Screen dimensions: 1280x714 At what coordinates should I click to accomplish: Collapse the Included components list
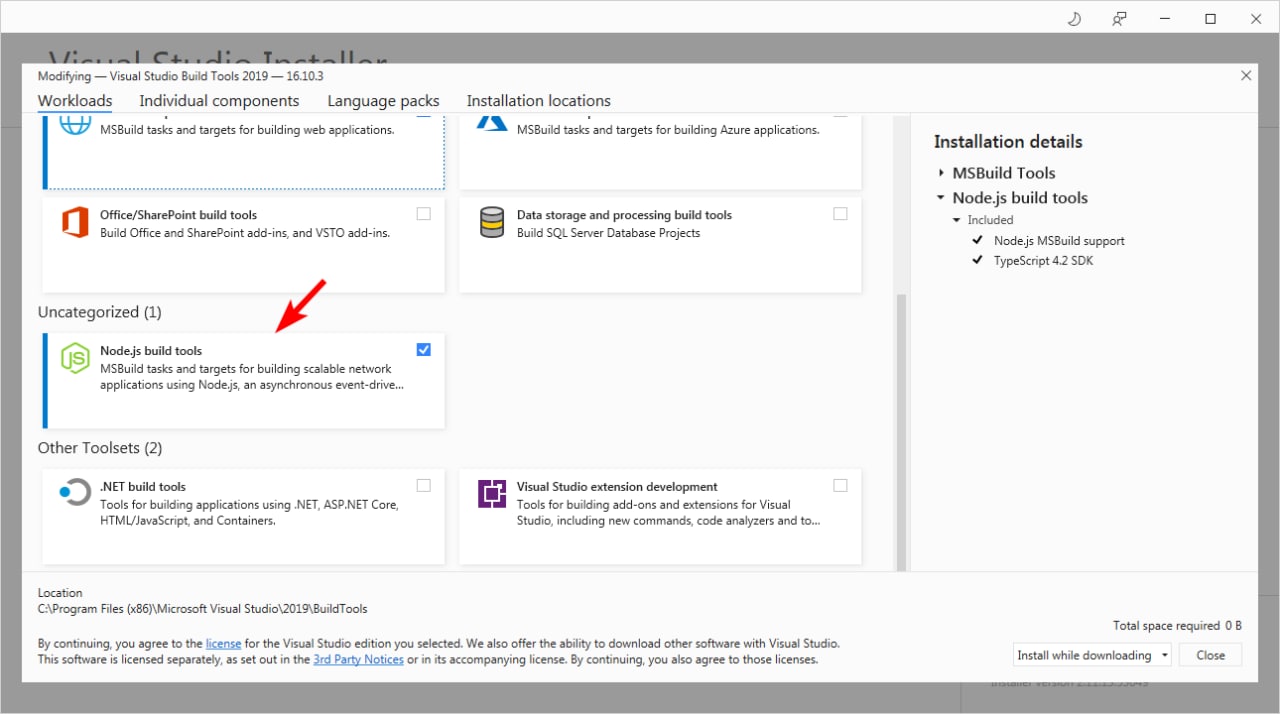957,220
